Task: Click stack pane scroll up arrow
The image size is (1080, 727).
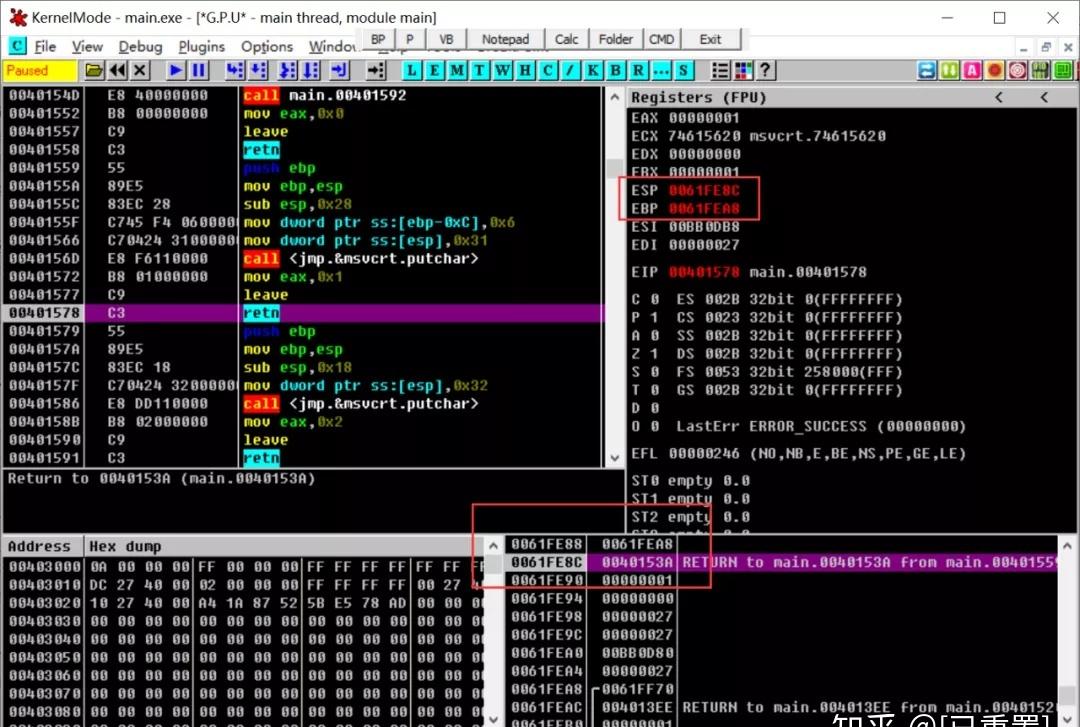Action: [1068, 546]
